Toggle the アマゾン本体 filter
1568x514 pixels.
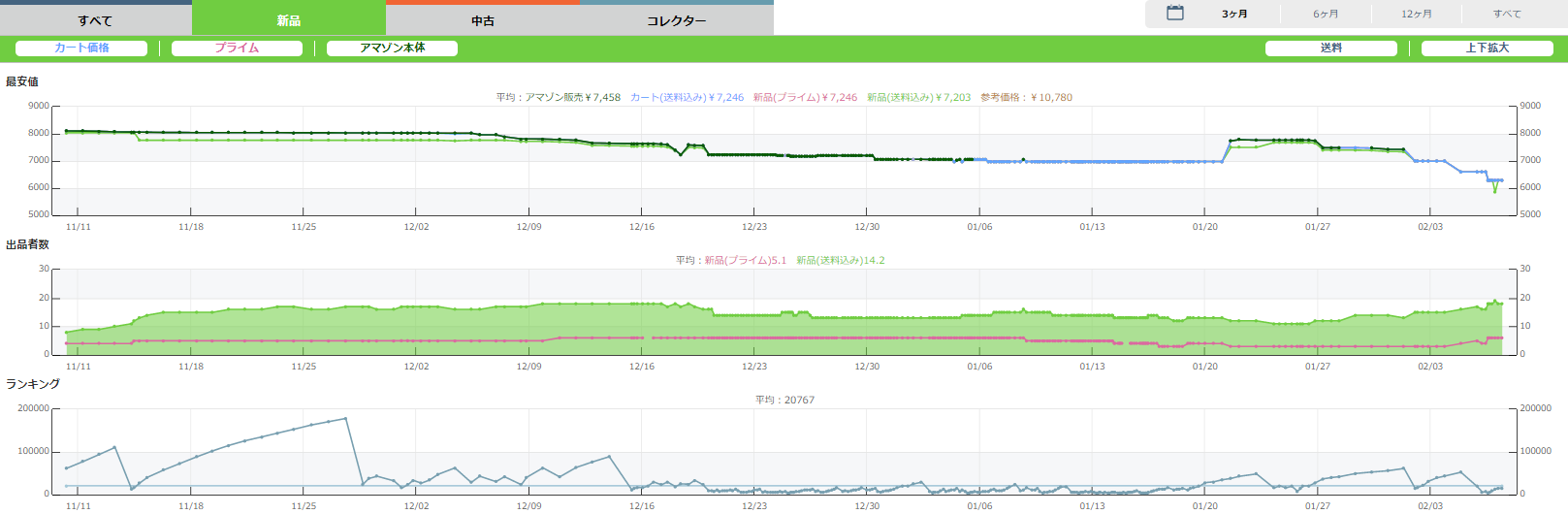pos(392,48)
